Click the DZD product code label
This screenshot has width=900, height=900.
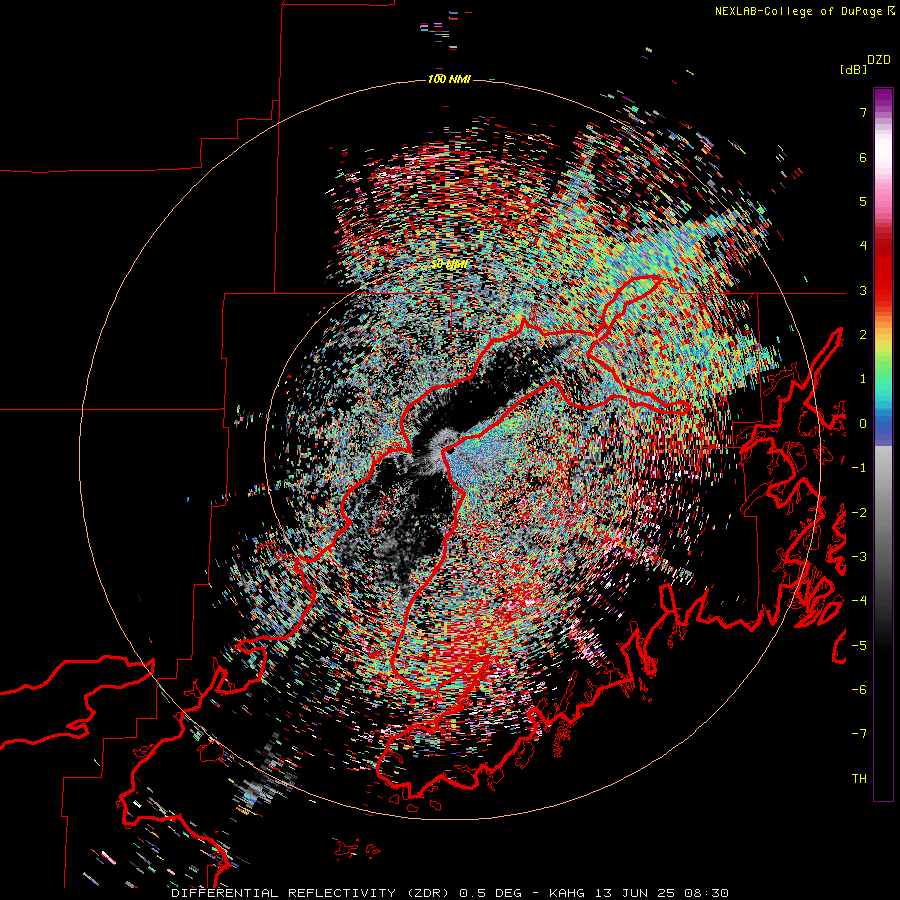point(879,60)
